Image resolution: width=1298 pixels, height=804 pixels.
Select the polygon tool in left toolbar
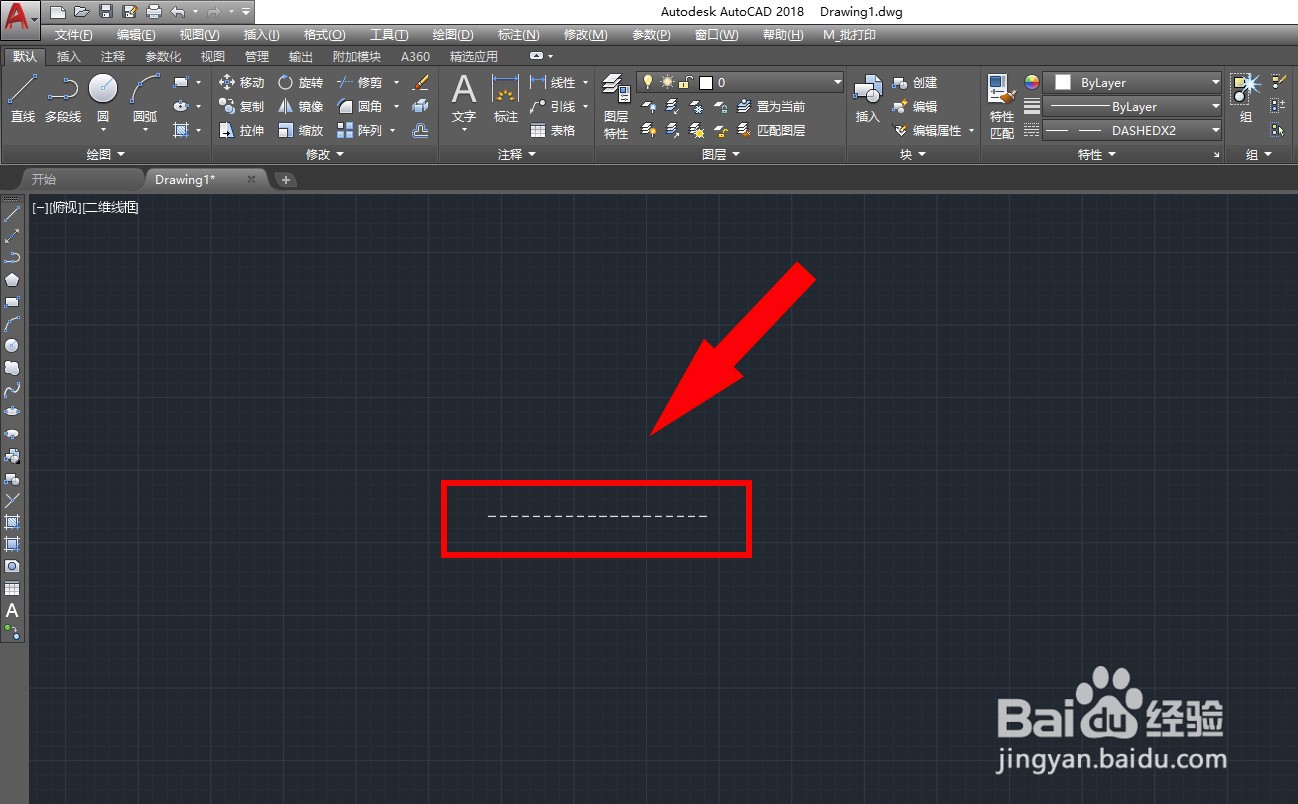pyautogui.click(x=12, y=279)
